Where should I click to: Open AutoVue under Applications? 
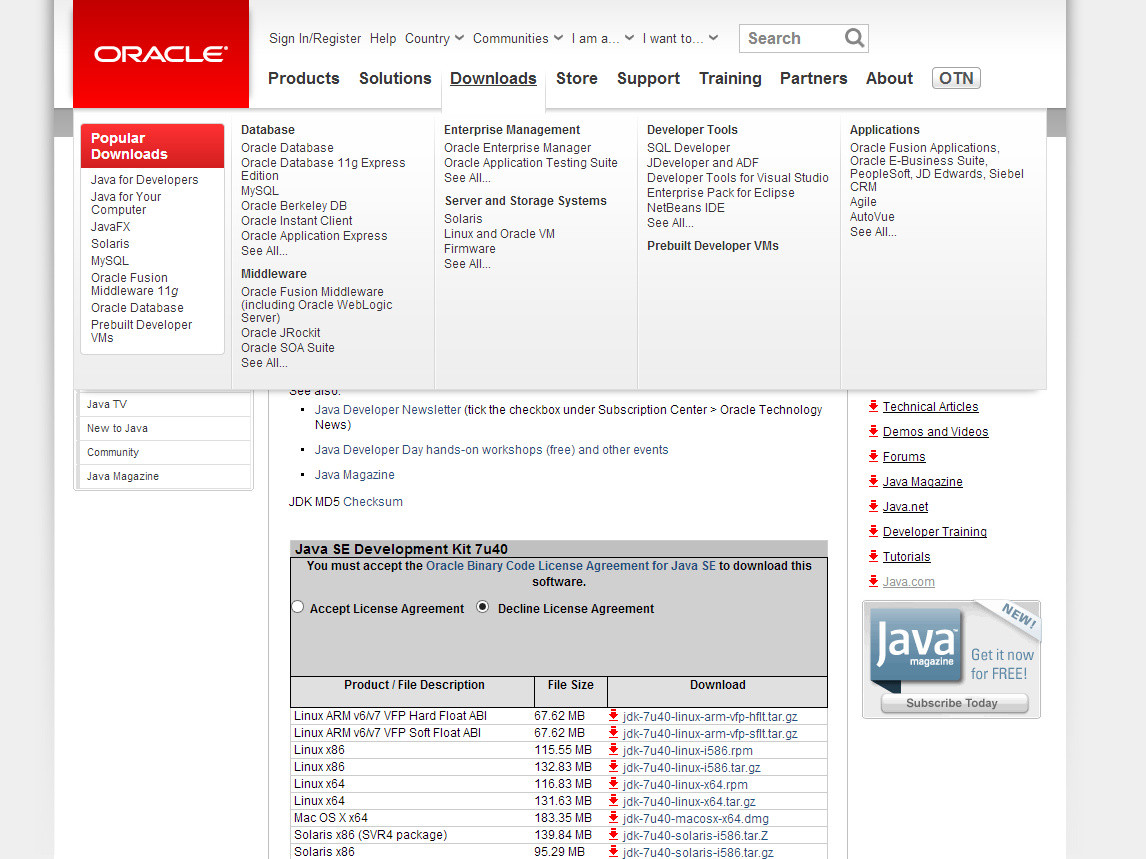(872, 217)
